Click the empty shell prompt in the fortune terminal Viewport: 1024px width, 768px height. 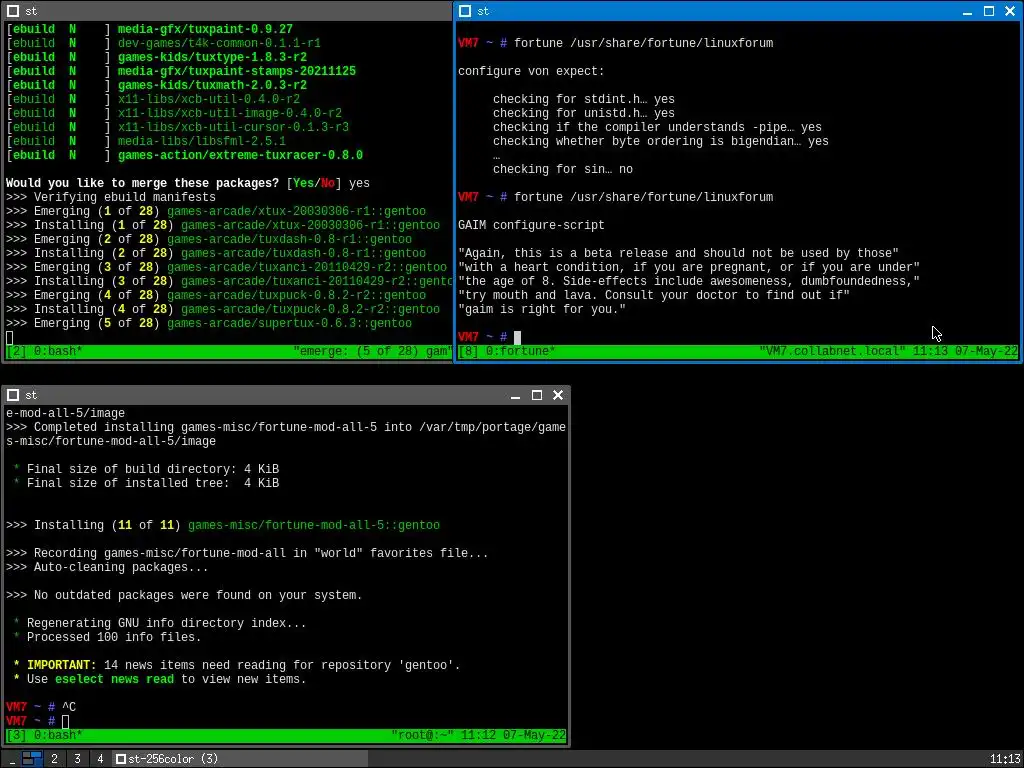coord(490,337)
